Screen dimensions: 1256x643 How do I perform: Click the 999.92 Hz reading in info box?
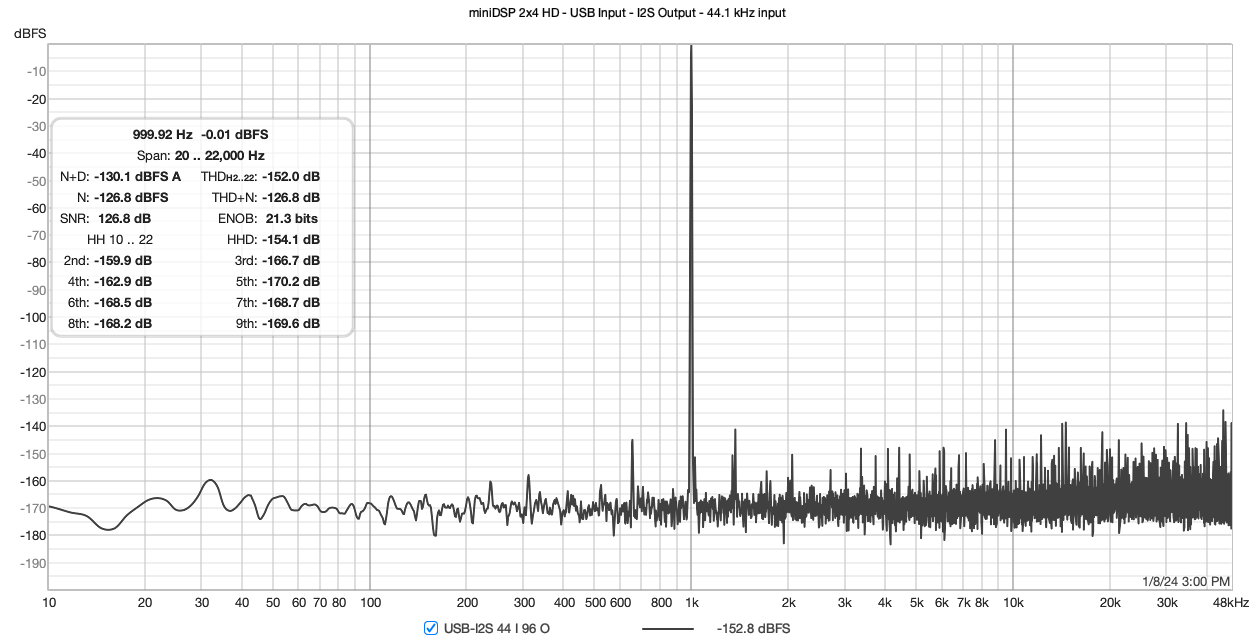(162, 134)
